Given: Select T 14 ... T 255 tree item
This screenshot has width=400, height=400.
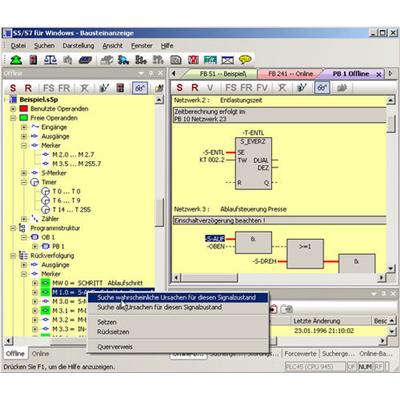Looking at the screenshot, I should [72, 210].
